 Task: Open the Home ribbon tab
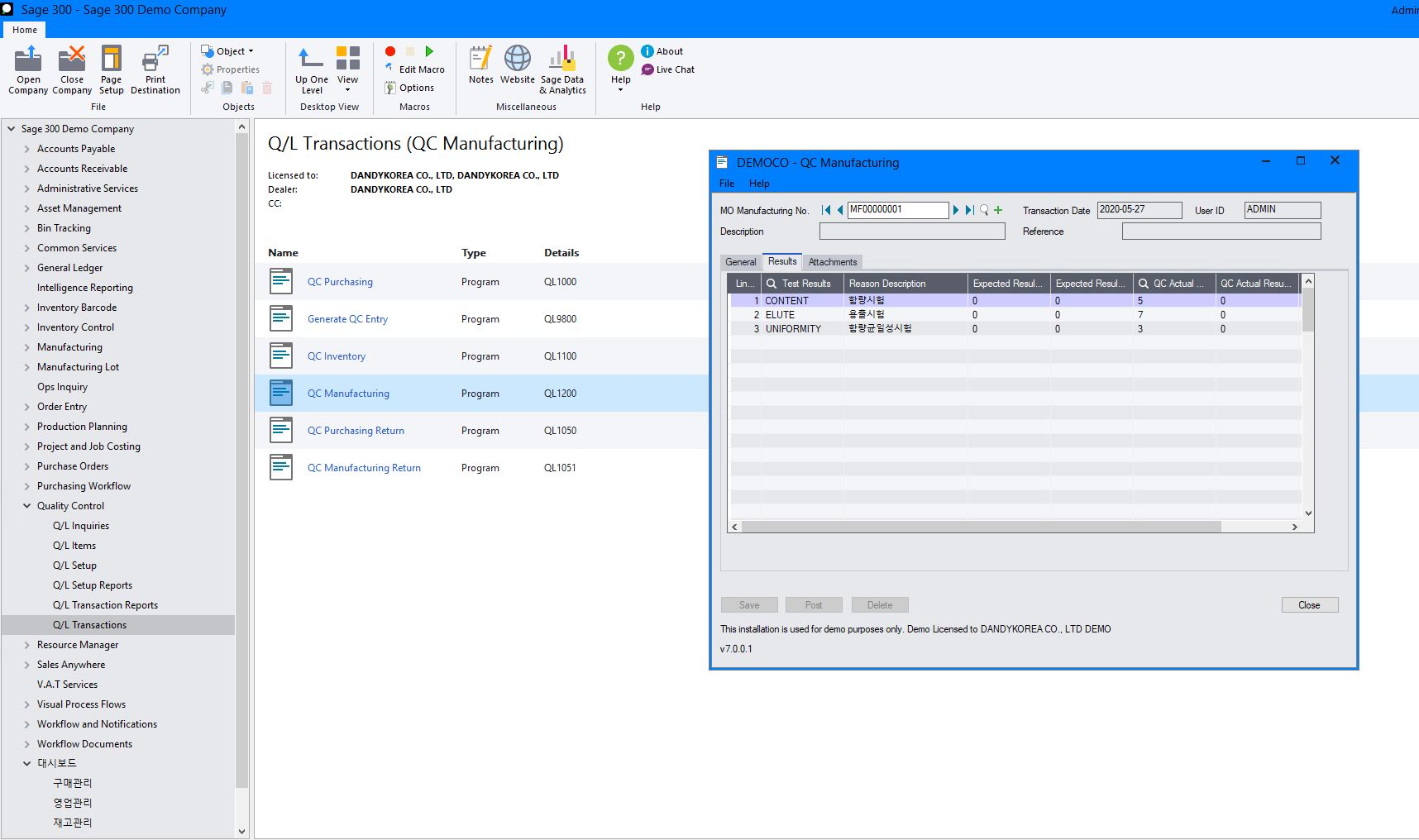click(25, 30)
